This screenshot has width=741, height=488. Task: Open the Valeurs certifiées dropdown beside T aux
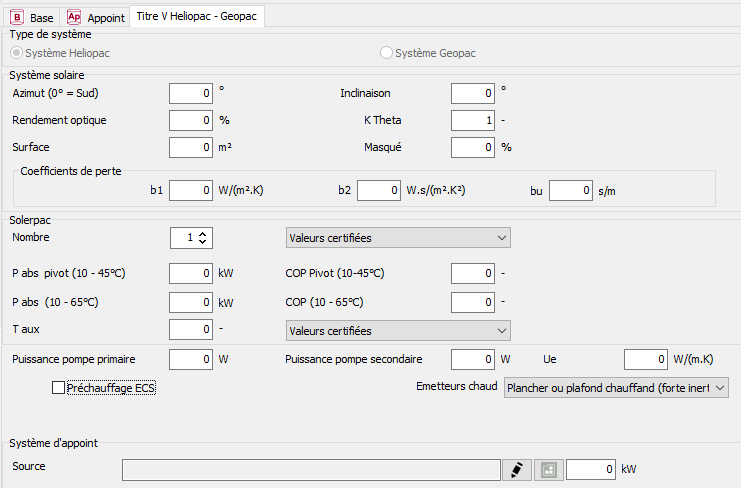pos(397,331)
